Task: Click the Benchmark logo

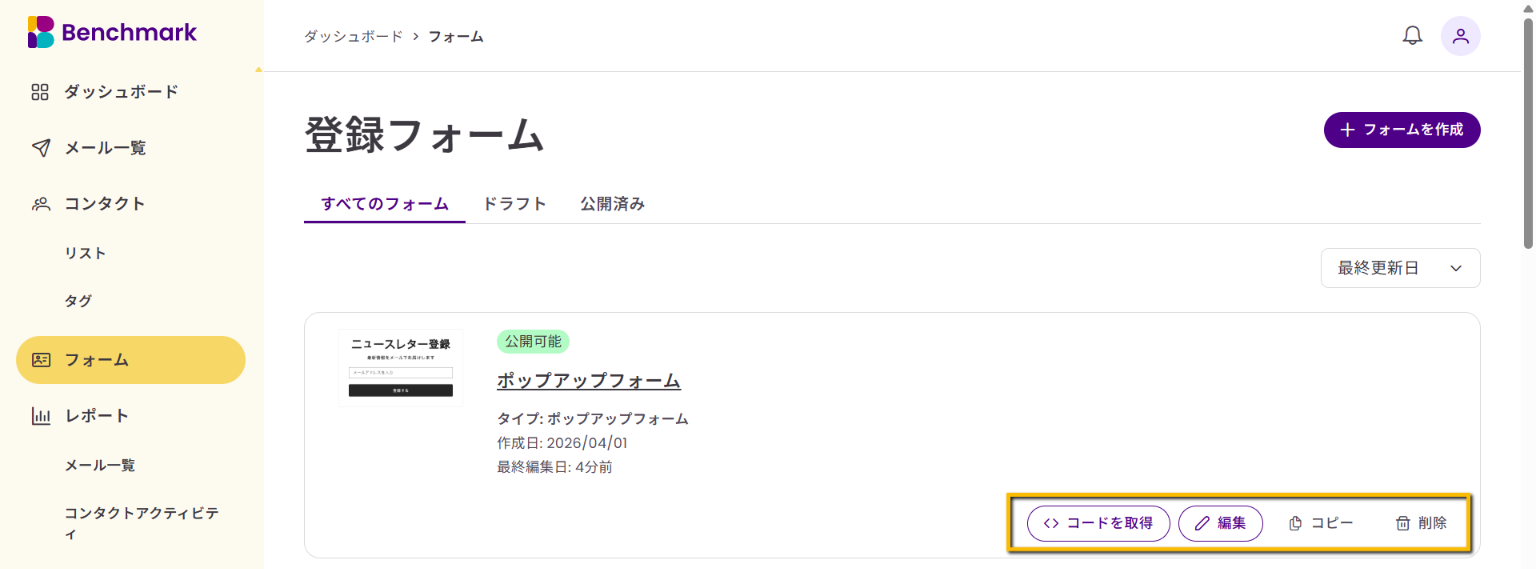Action: 112,32
